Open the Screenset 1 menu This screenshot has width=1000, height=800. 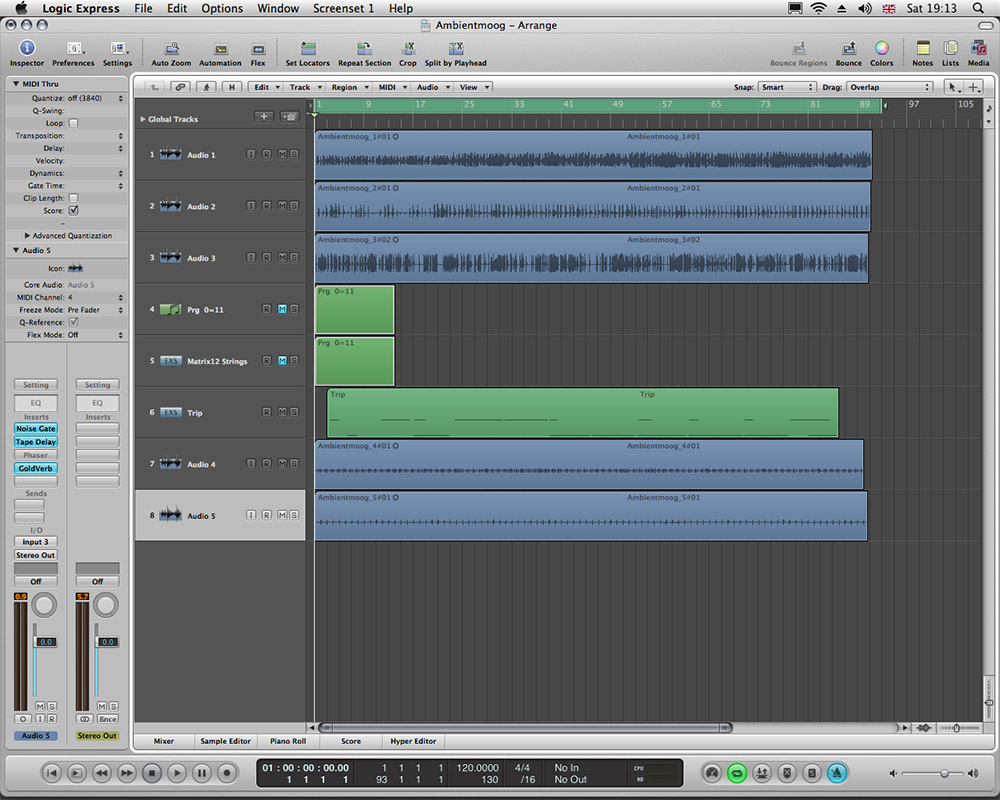pos(343,8)
